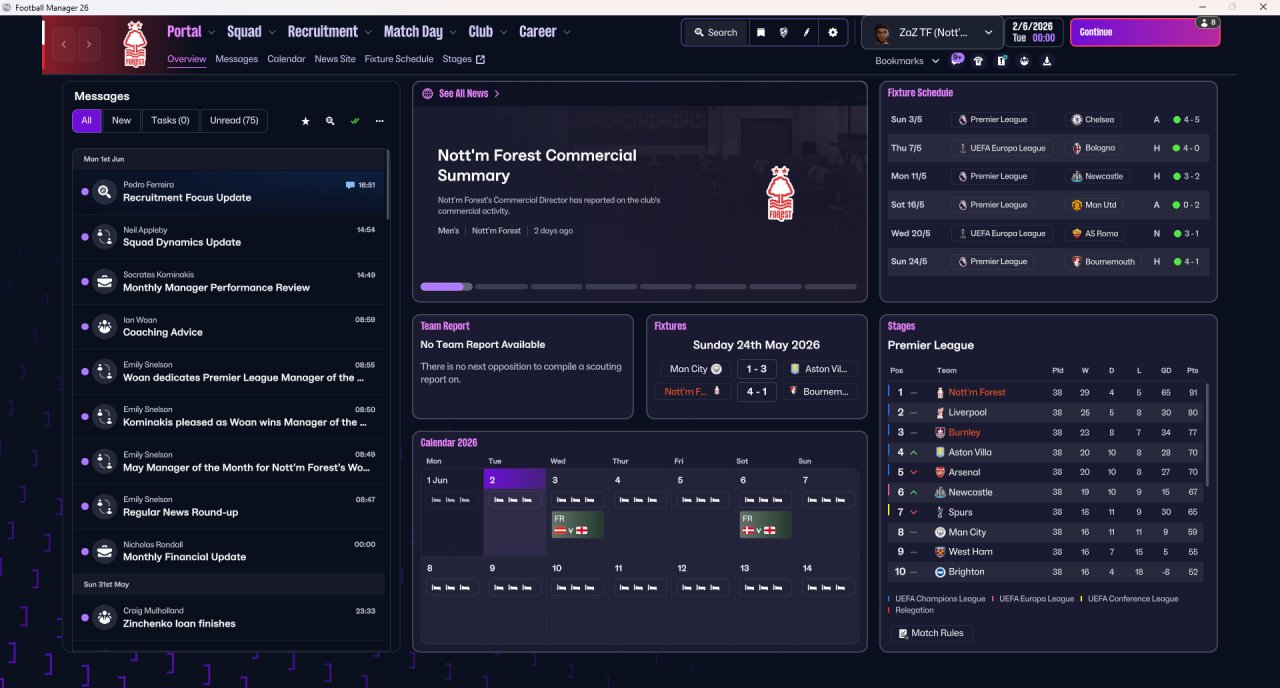Open the shirt icon bookmark

(979, 61)
